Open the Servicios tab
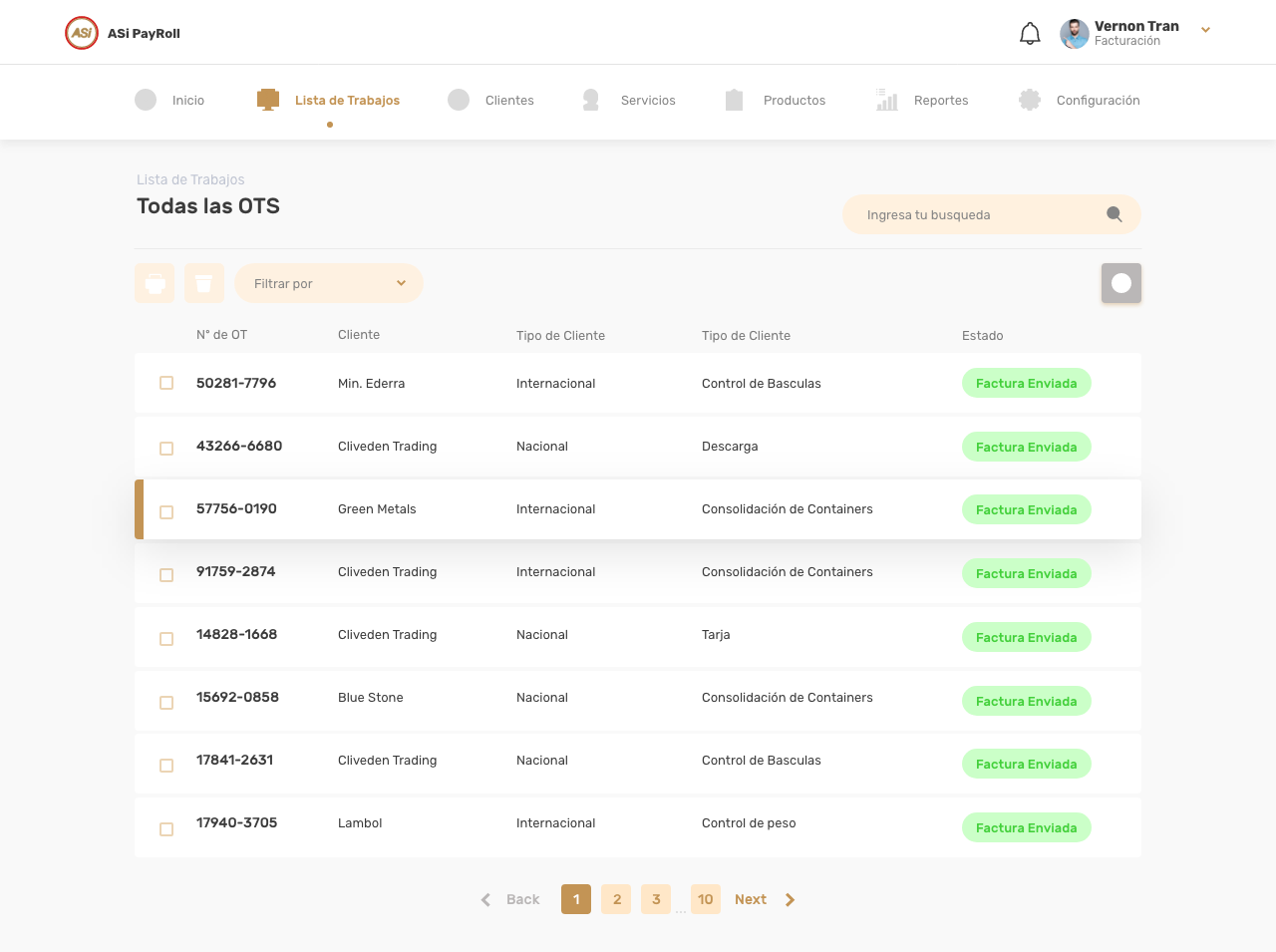Image resolution: width=1276 pixels, height=952 pixels. [x=648, y=101]
